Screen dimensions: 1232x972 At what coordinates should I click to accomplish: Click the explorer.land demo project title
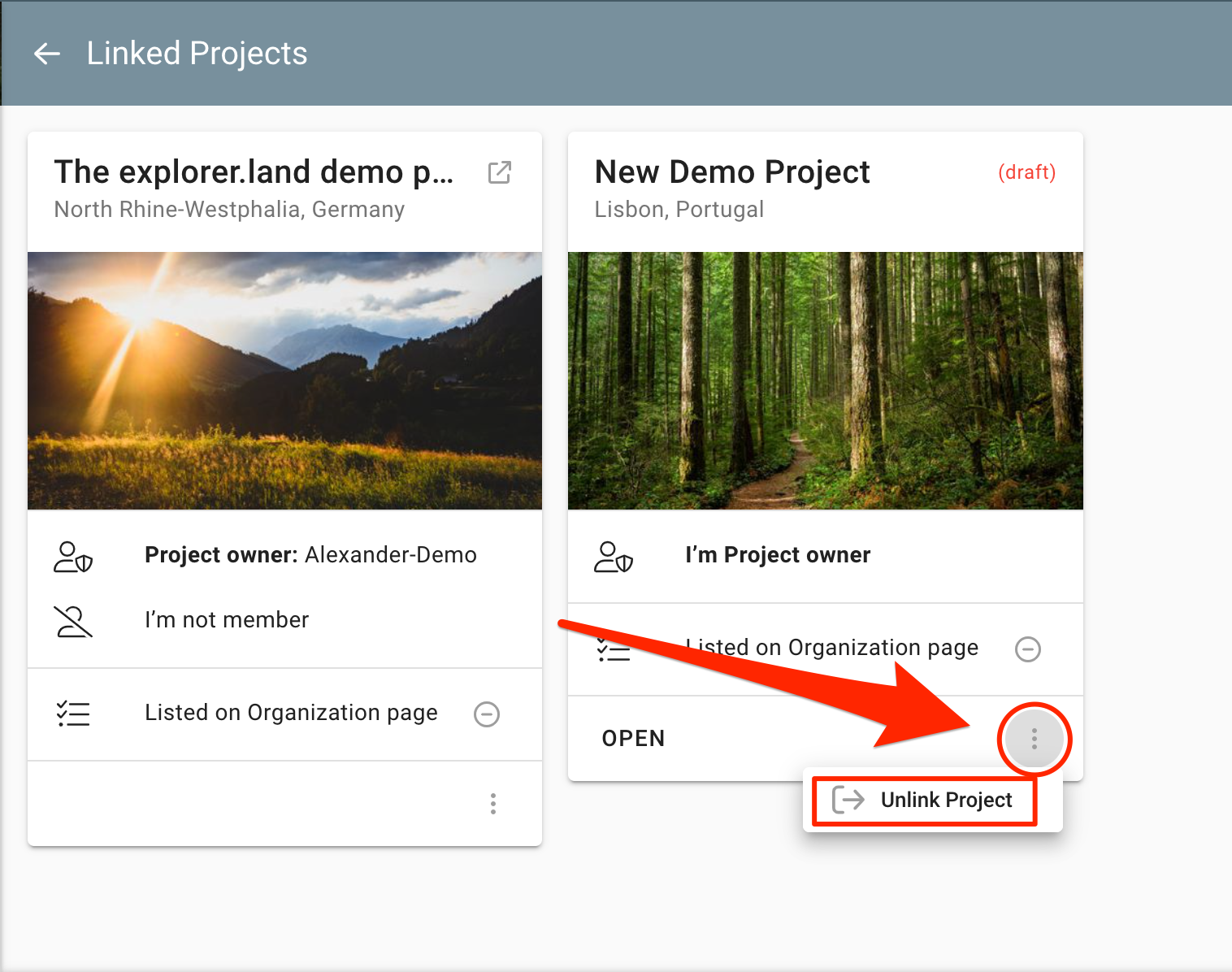(x=254, y=172)
